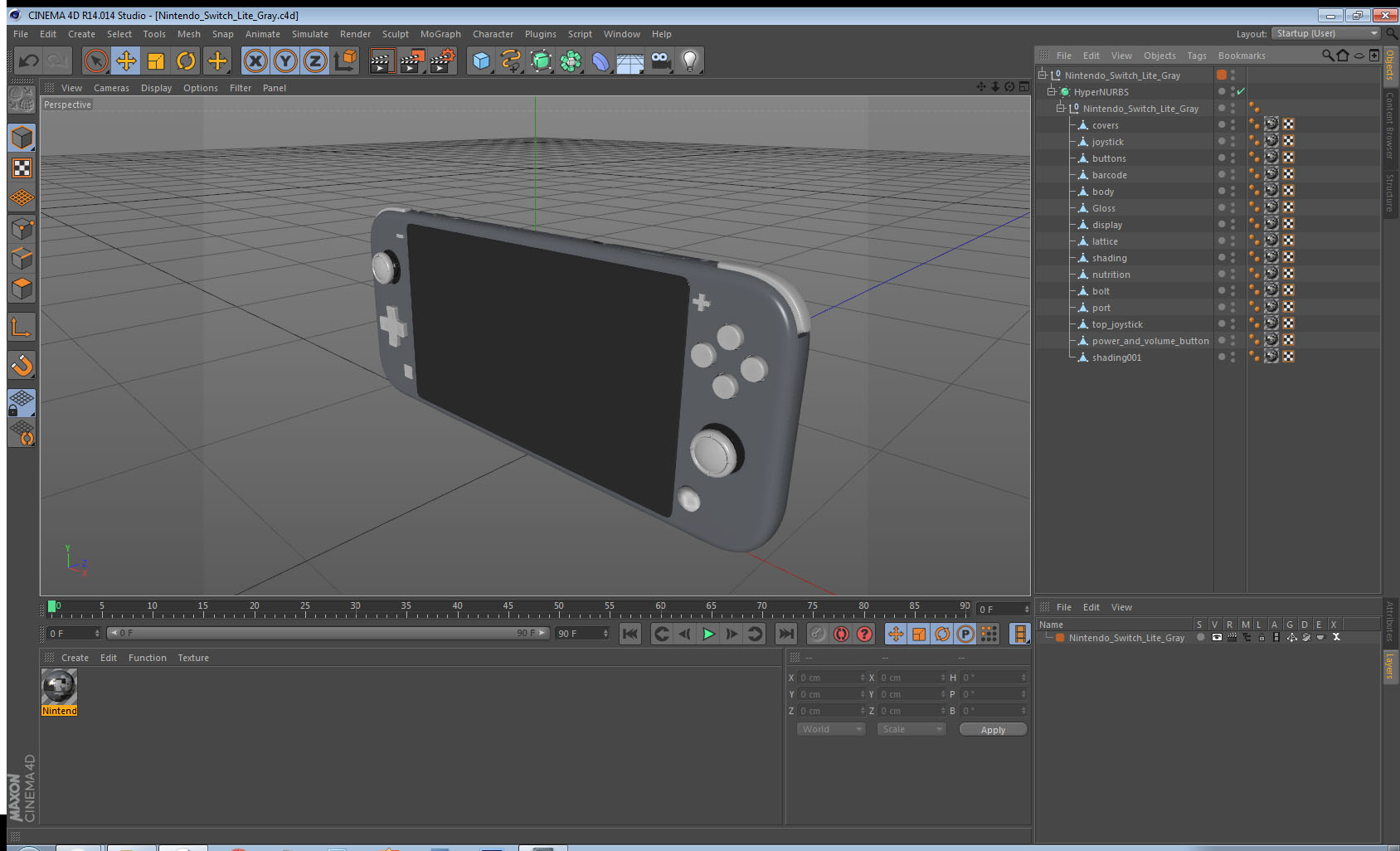Toggle X axis lock
Viewport: 1400px width, 851px height.
[255, 61]
